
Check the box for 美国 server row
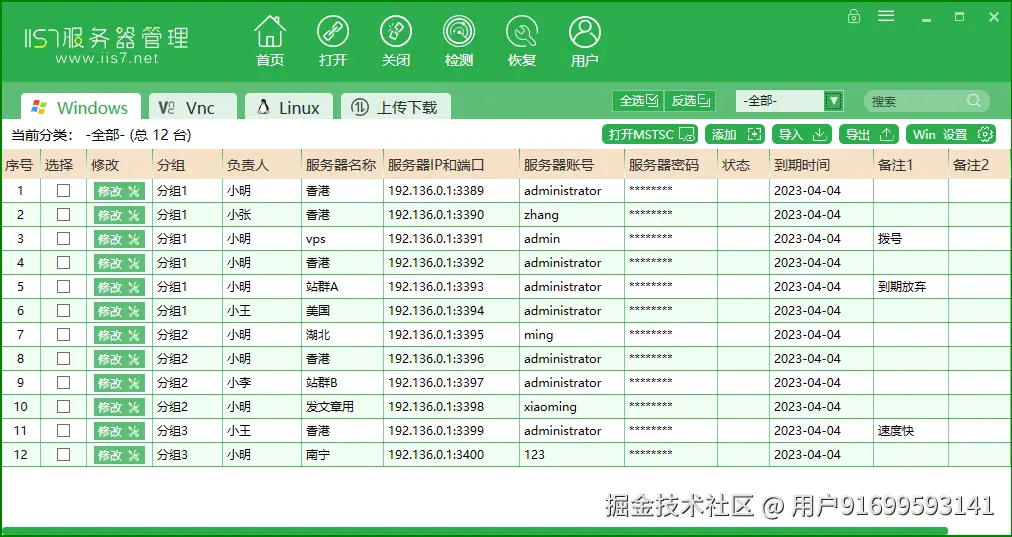(63, 310)
